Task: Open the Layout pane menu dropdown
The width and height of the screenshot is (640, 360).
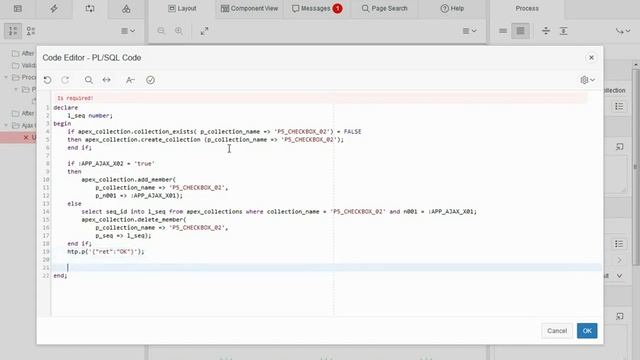Action: click(469, 31)
